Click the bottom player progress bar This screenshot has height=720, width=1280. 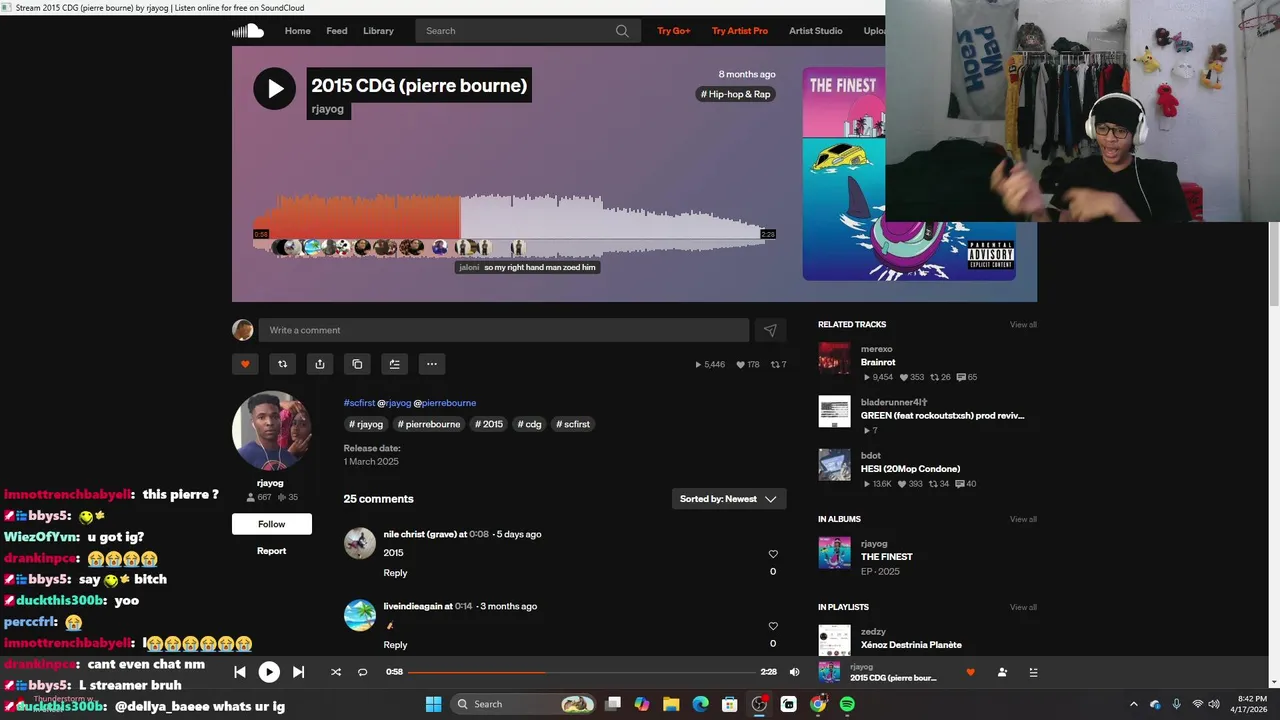pos(582,672)
